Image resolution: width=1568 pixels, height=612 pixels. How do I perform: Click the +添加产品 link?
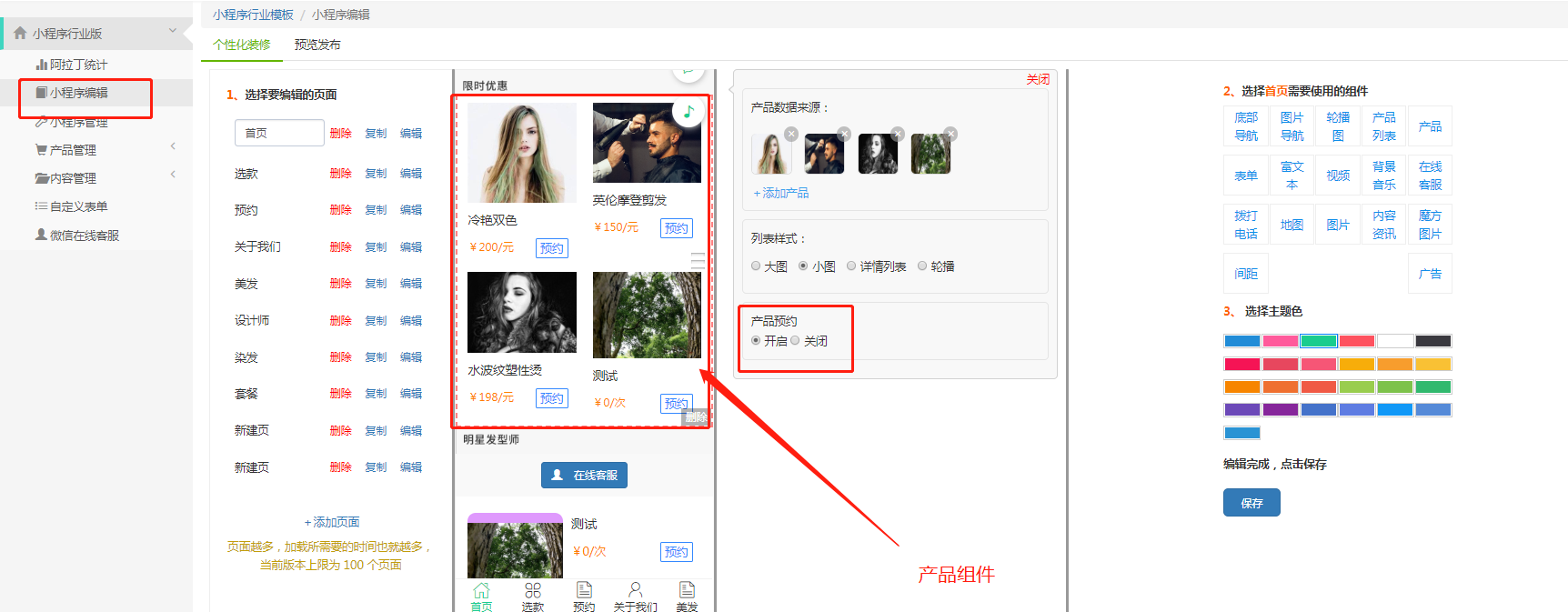coord(781,193)
